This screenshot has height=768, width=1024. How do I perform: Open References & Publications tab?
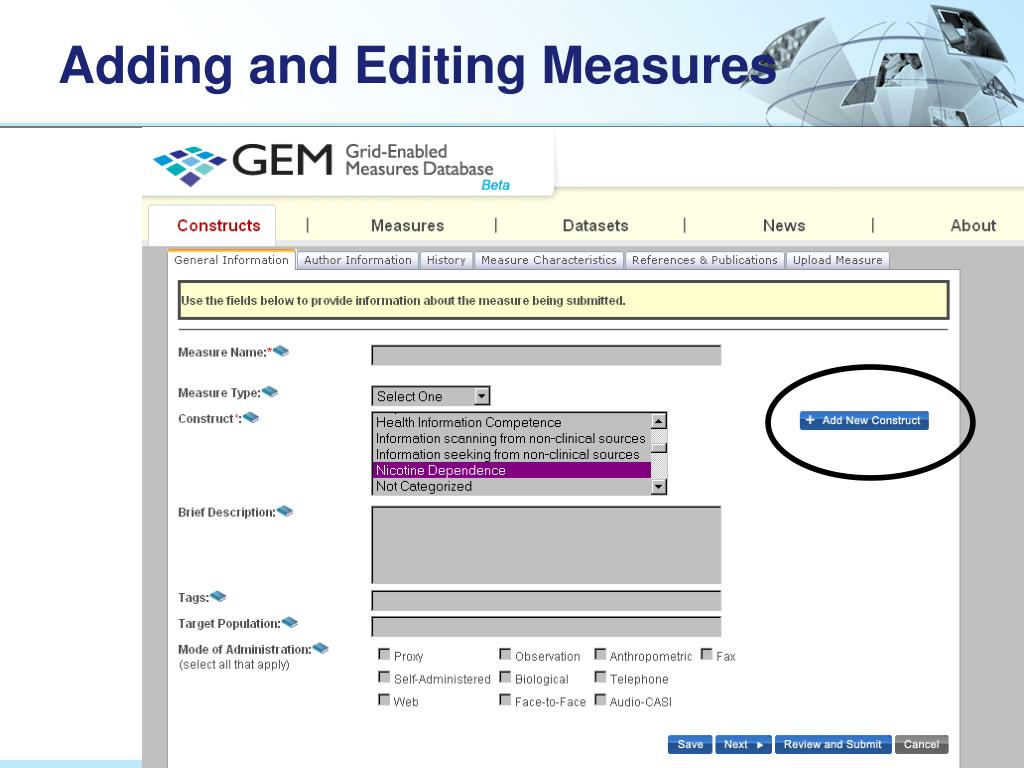tap(705, 260)
